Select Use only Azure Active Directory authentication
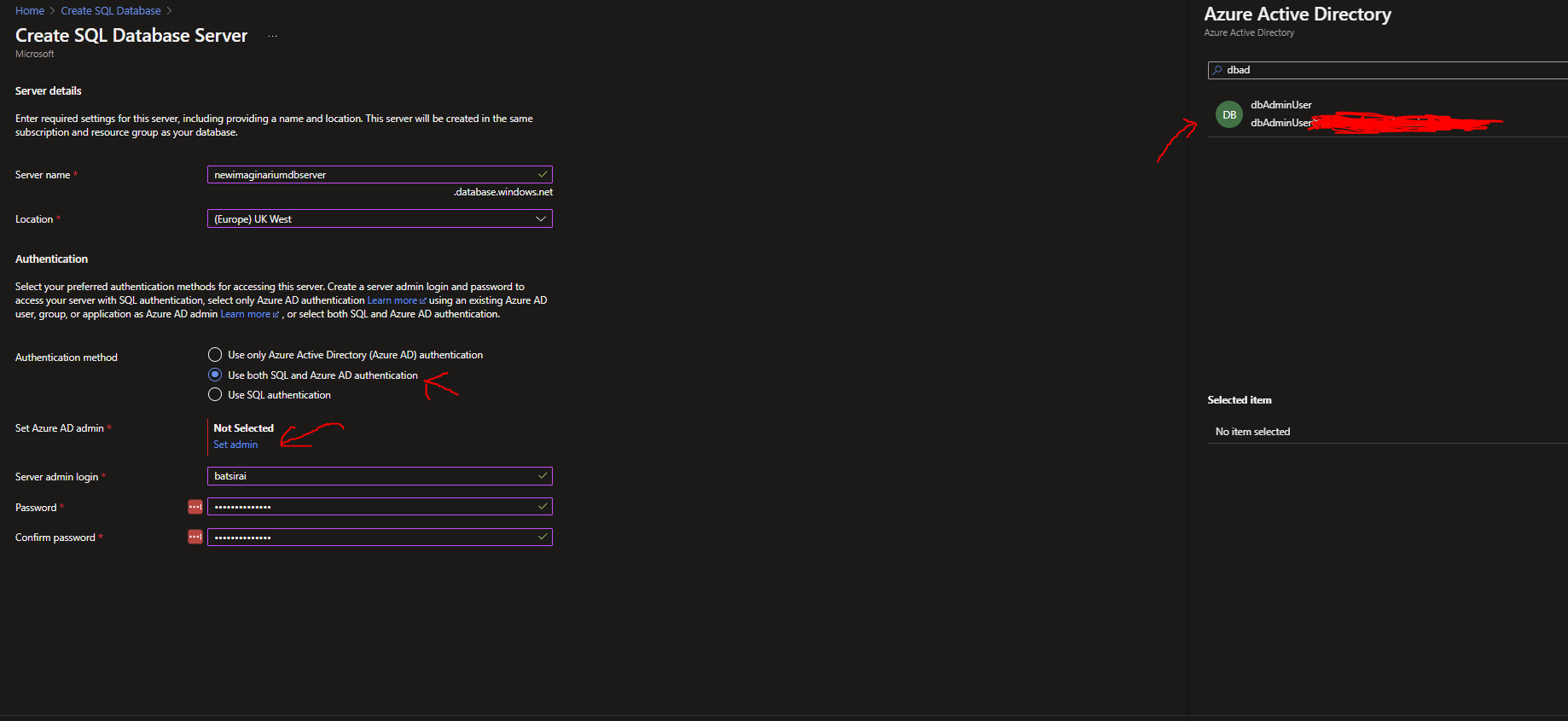Image resolution: width=1568 pixels, height=721 pixels. point(215,355)
